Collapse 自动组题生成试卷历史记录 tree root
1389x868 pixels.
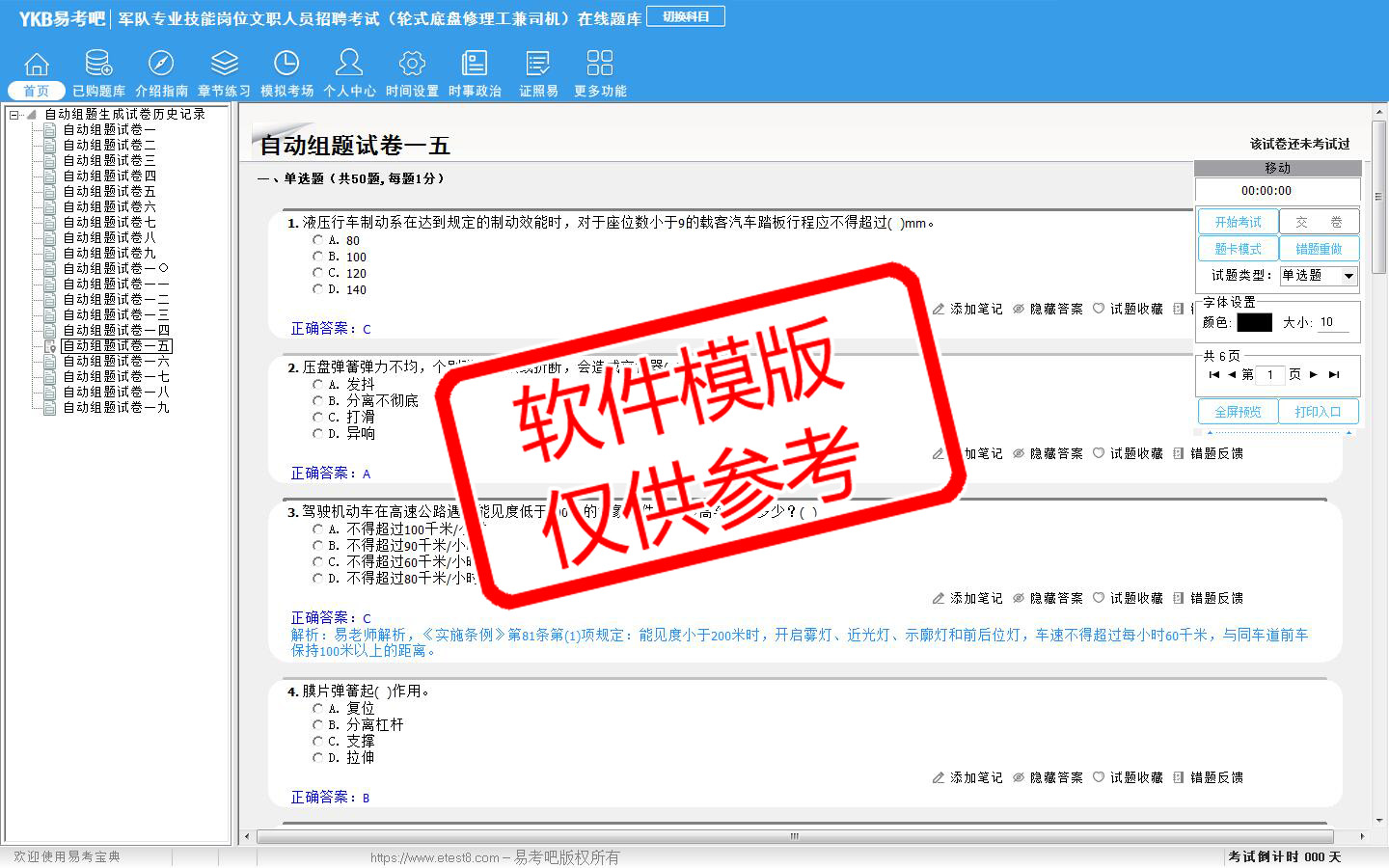click(x=14, y=114)
